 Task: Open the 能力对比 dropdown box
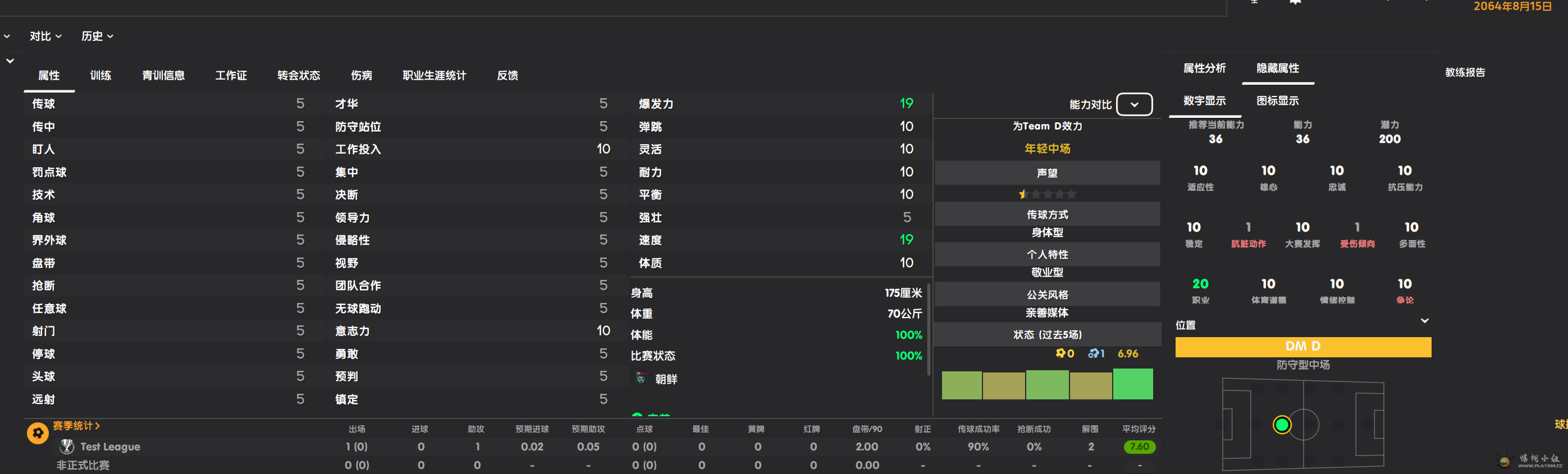(x=1134, y=104)
